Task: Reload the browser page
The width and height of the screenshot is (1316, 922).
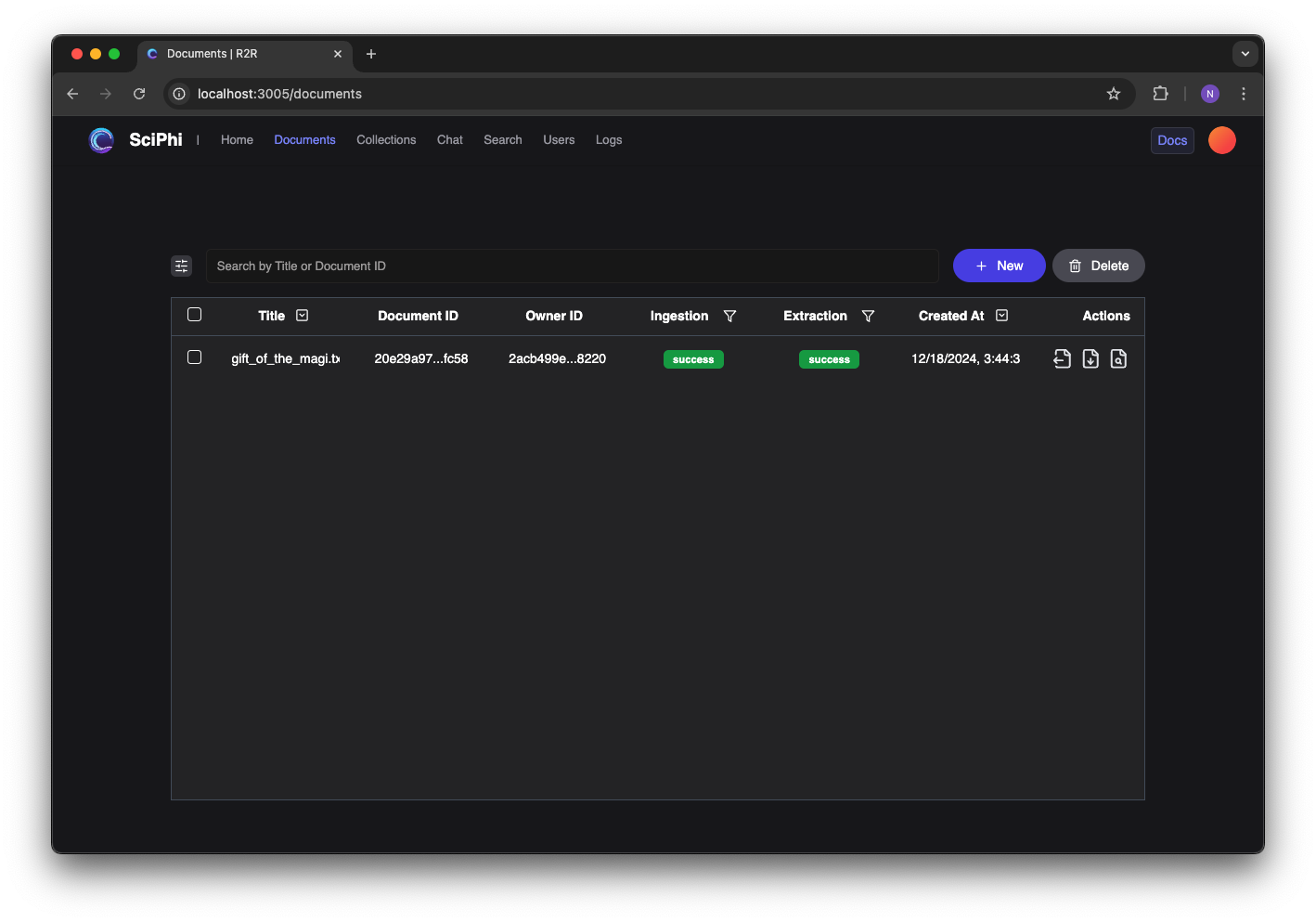Action: pos(139,94)
